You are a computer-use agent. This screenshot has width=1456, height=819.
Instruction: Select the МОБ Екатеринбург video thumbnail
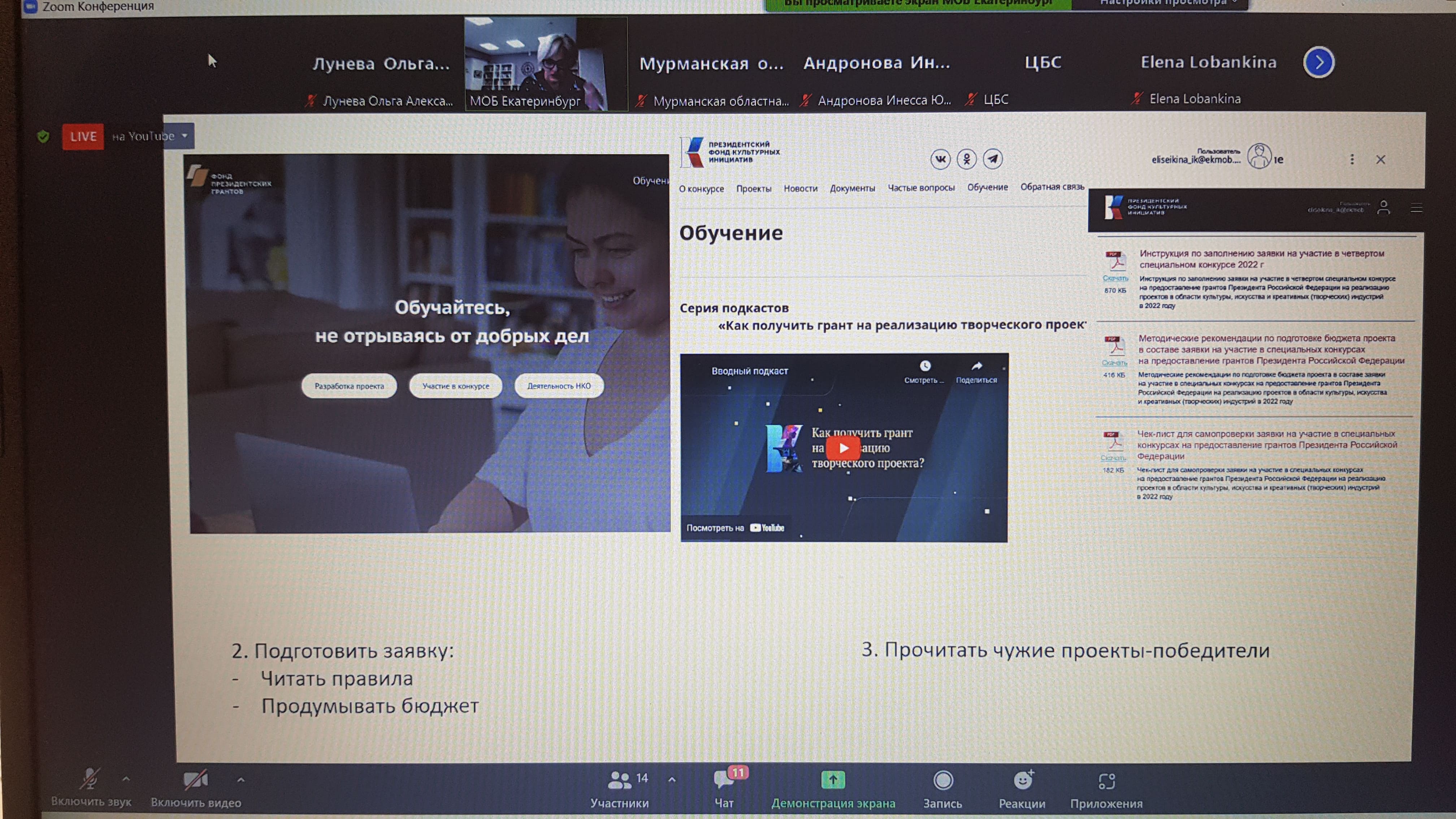[545, 63]
